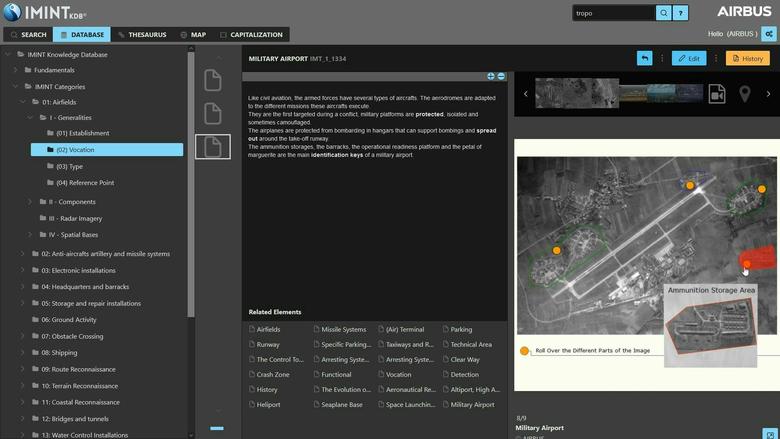Screen dimensions: 780x439
Task: Zoom in text with plus icon
Action: [x=491, y=76]
